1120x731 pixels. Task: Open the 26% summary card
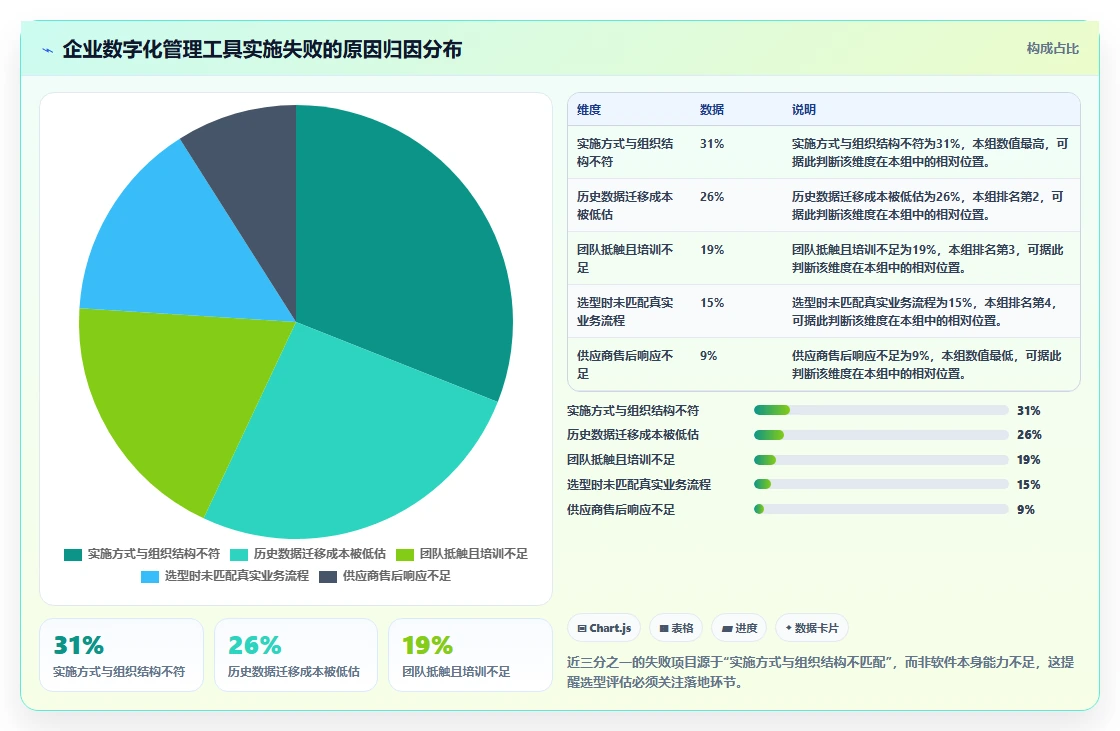(296, 655)
